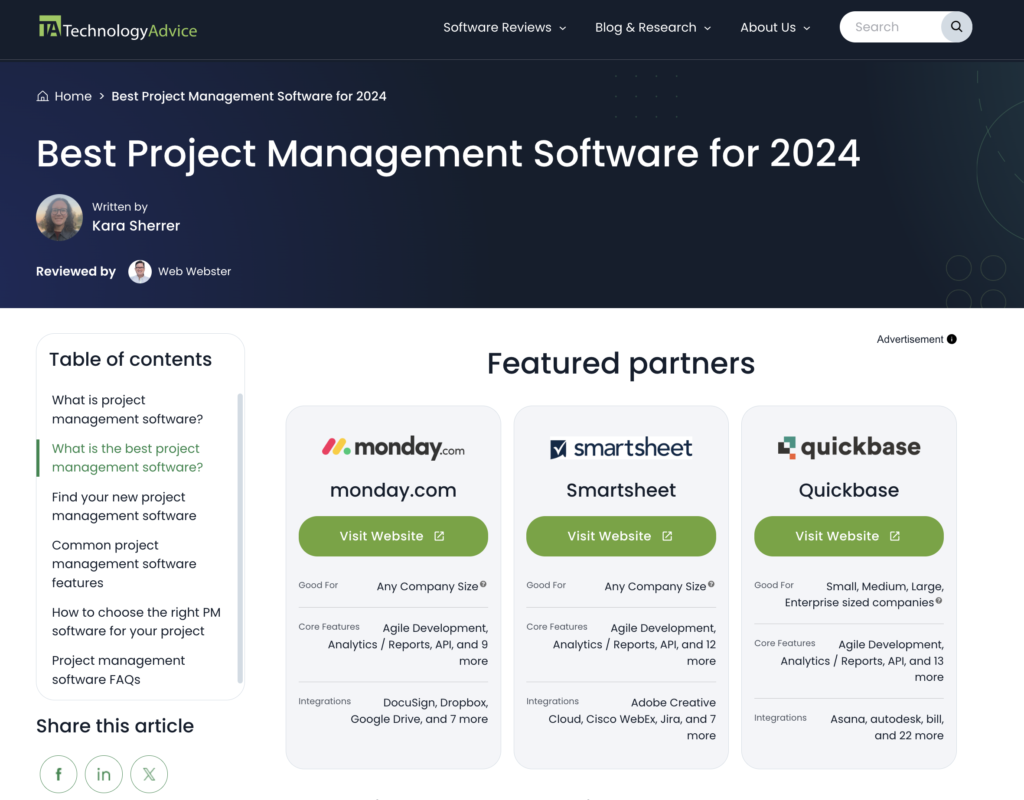Click the TechnologyAdvice logo

(x=118, y=28)
